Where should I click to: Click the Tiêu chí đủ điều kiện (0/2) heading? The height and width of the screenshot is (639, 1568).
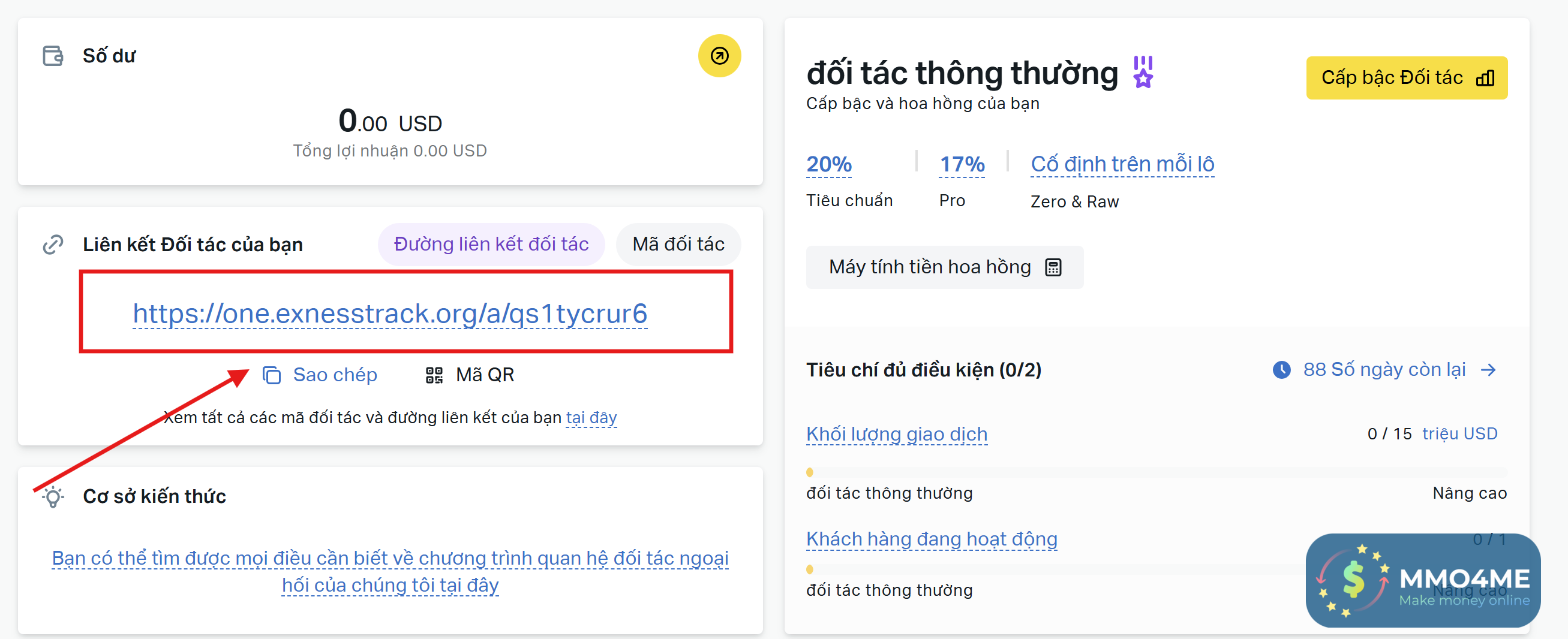click(x=923, y=370)
